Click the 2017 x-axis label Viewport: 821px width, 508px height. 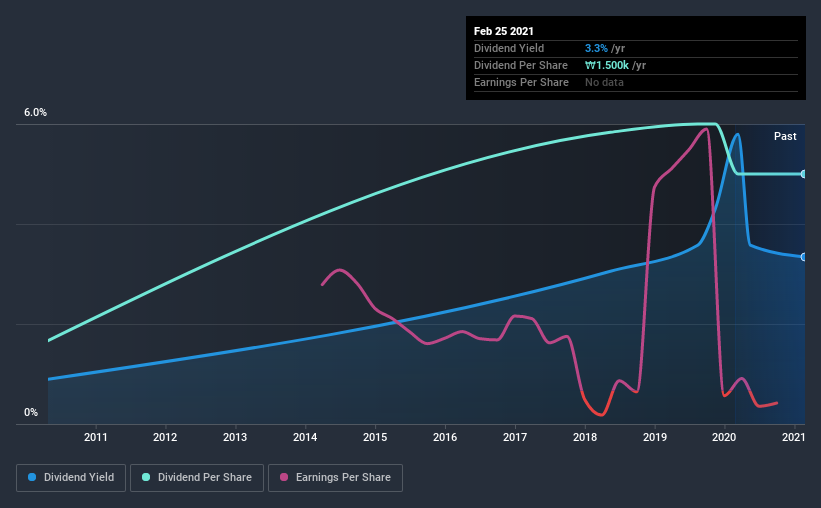pyautogui.click(x=515, y=437)
